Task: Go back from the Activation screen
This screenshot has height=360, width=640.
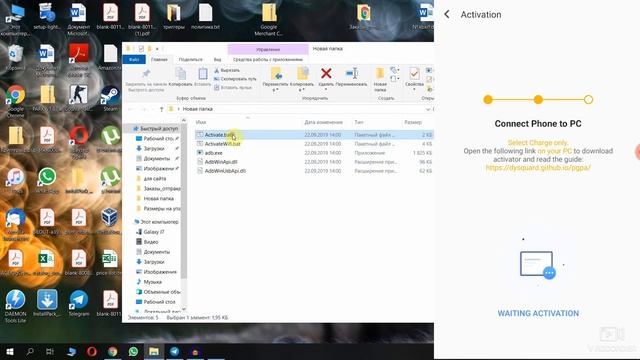Action: pyautogui.click(x=447, y=15)
